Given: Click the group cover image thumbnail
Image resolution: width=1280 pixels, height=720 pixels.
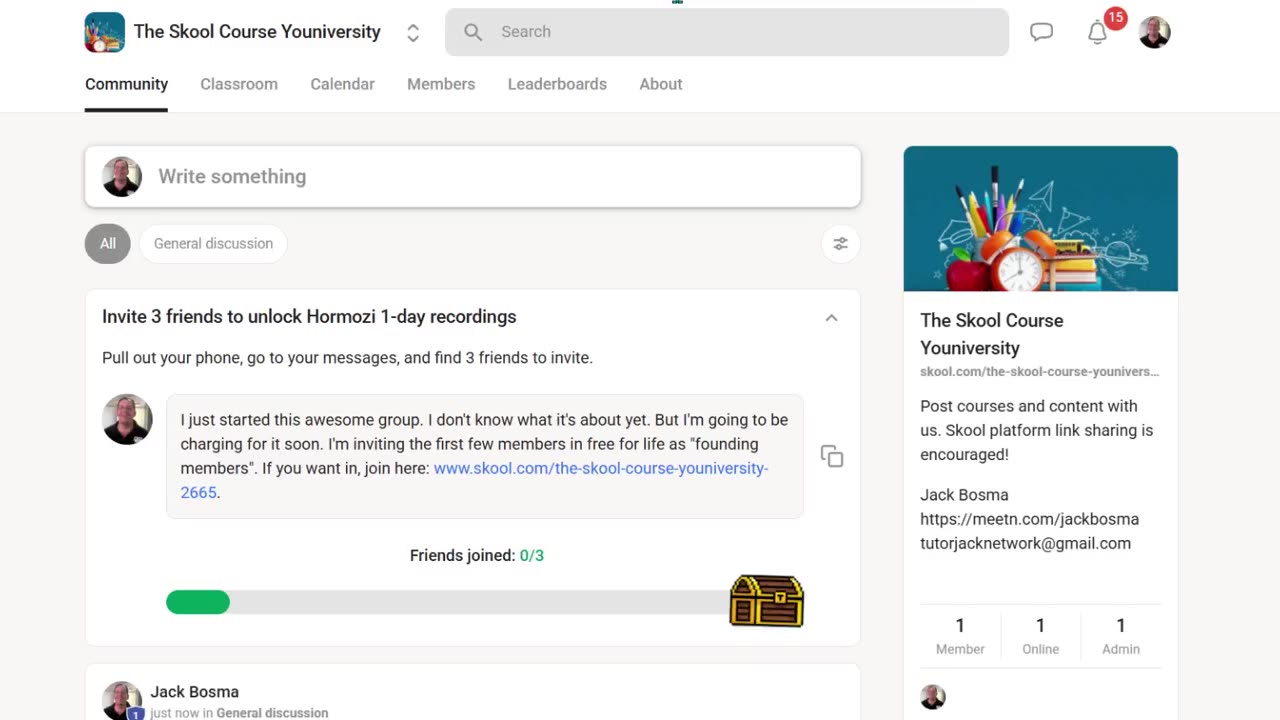Looking at the screenshot, I should click(1040, 219).
